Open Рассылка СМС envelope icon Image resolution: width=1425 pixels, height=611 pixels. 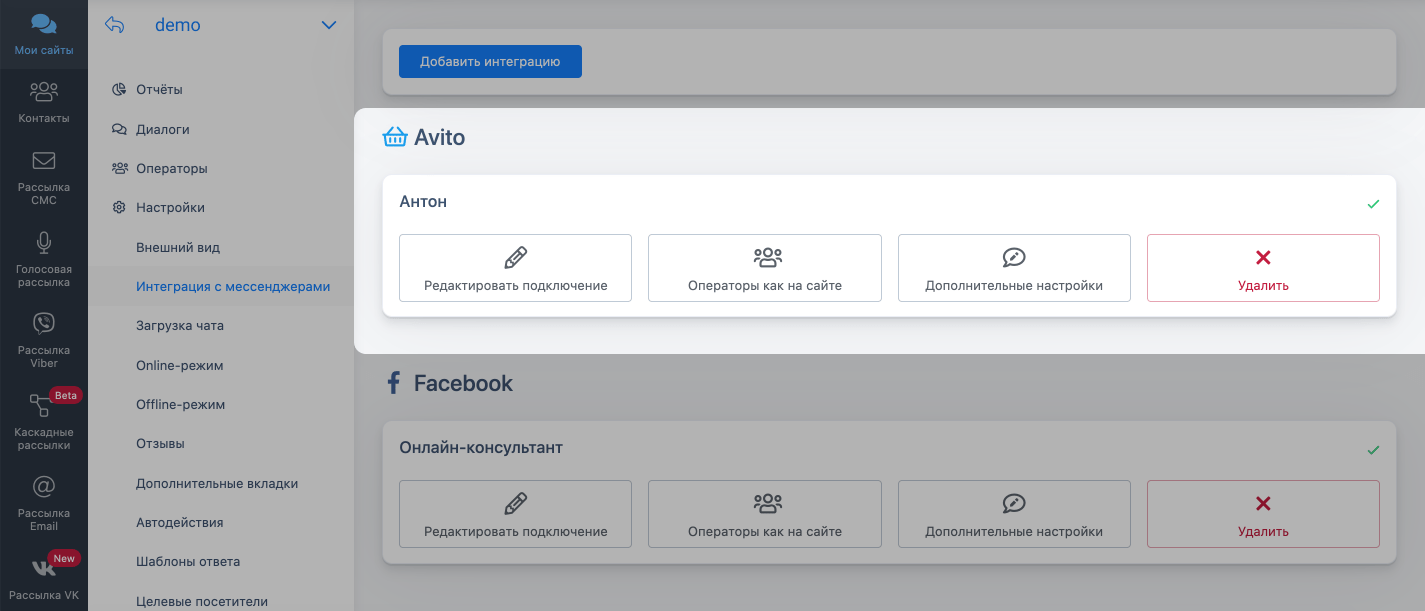click(43, 161)
